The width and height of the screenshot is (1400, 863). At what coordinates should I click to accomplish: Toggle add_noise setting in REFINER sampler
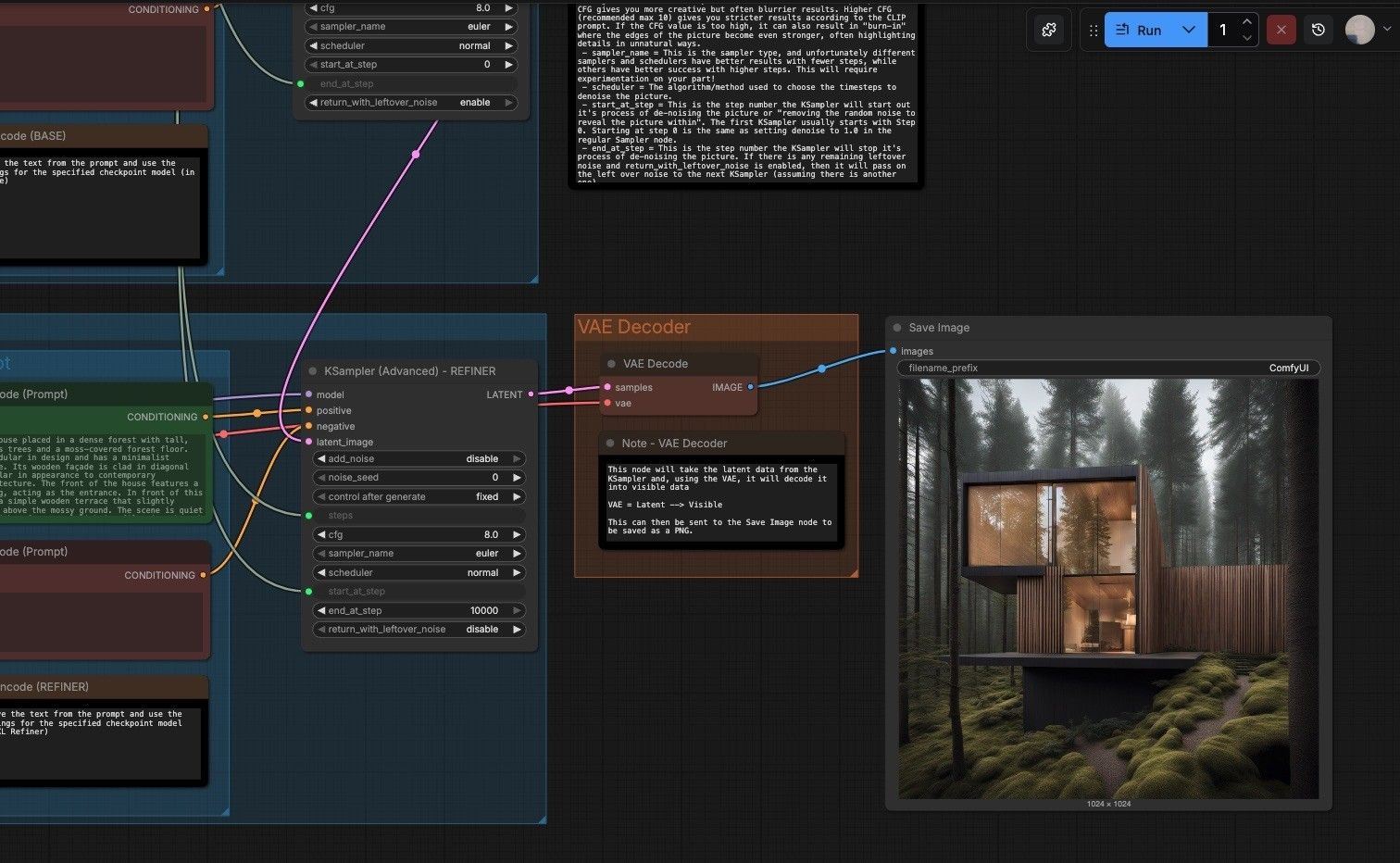(419, 458)
